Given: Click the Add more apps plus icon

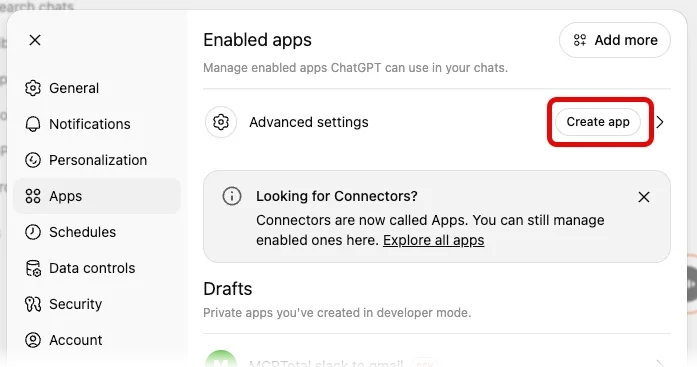Looking at the screenshot, I should point(580,40).
